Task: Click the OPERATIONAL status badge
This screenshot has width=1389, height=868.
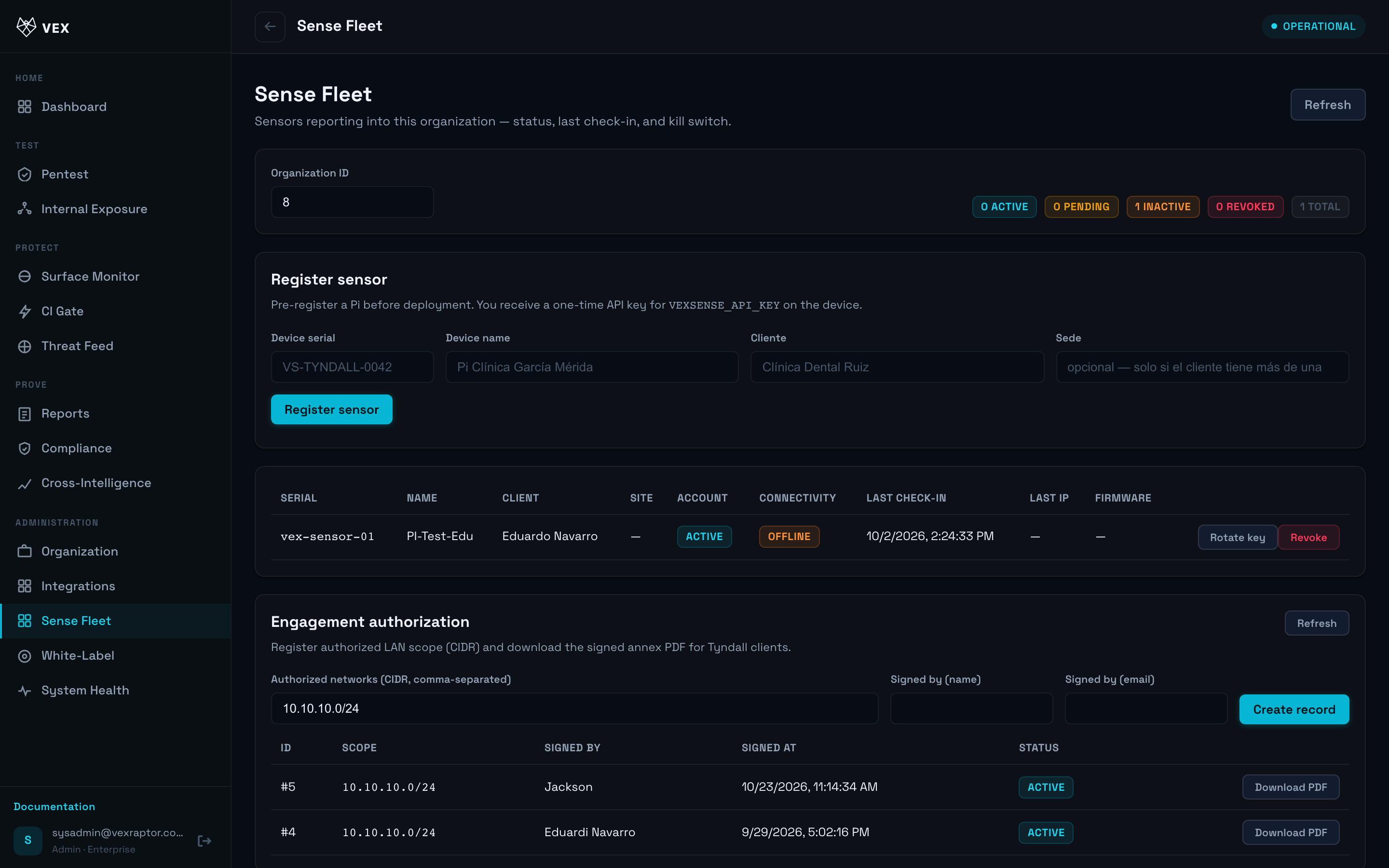Action: pyautogui.click(x=1313, y=27)
